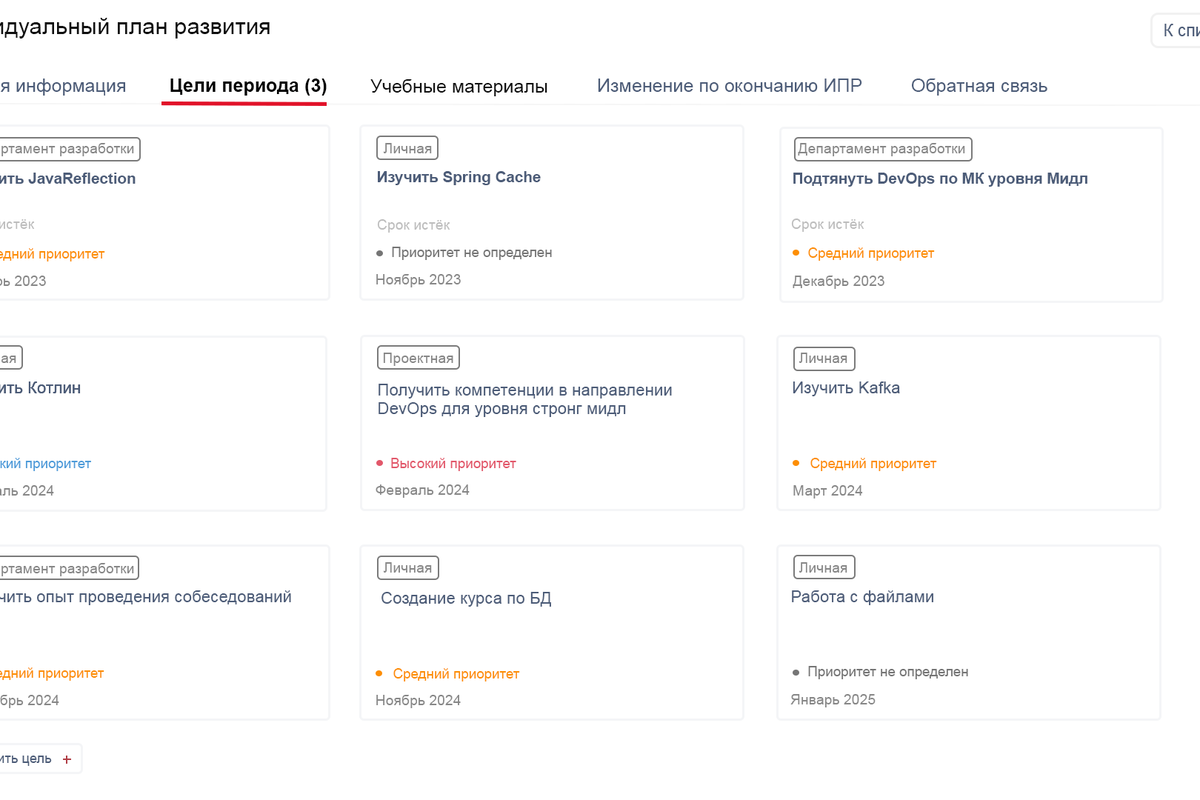Click the back-to-list button in top right corner
Image resolution: width=1200 pixels, height=800 pixels.
point(1180,31)
